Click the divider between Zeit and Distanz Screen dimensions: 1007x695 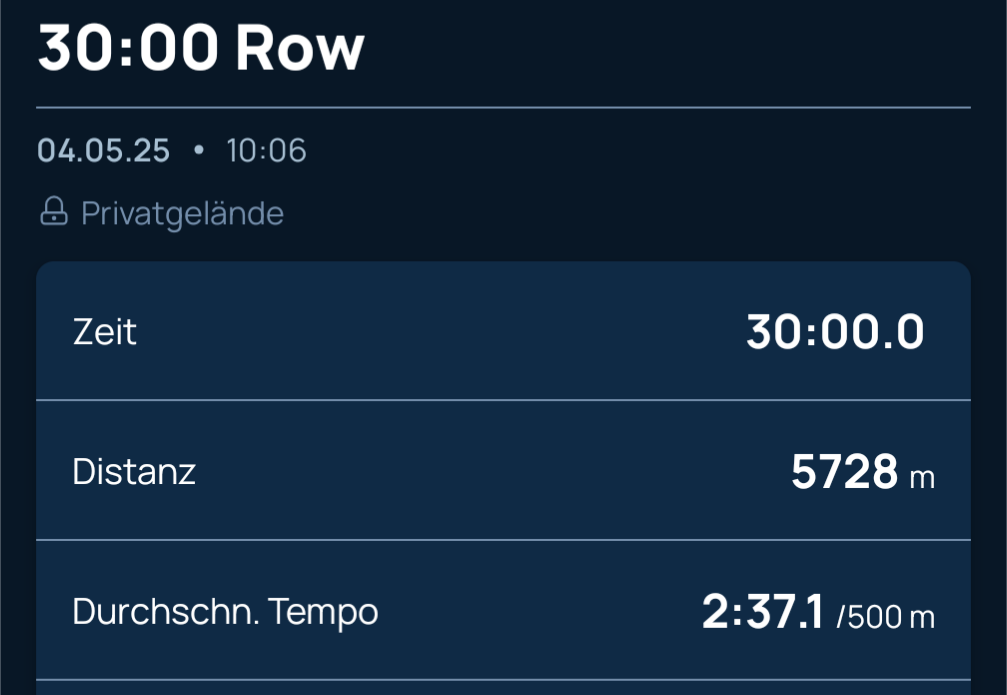[x=504, y=400]
